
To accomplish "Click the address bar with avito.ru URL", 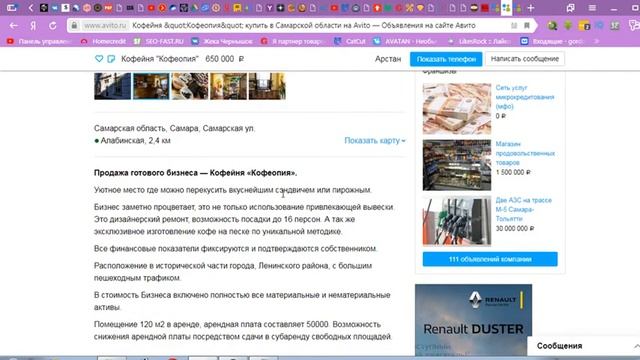I will click(302, 25).
